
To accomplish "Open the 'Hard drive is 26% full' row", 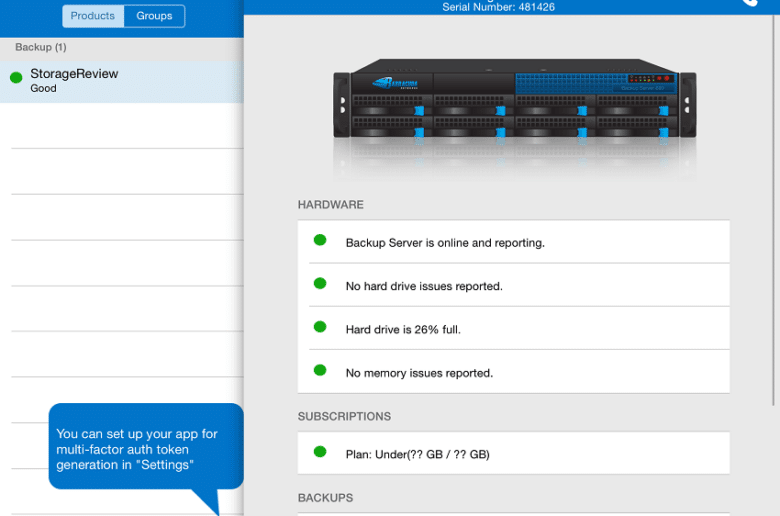I will pyautogui.click(x=513, y=329).
